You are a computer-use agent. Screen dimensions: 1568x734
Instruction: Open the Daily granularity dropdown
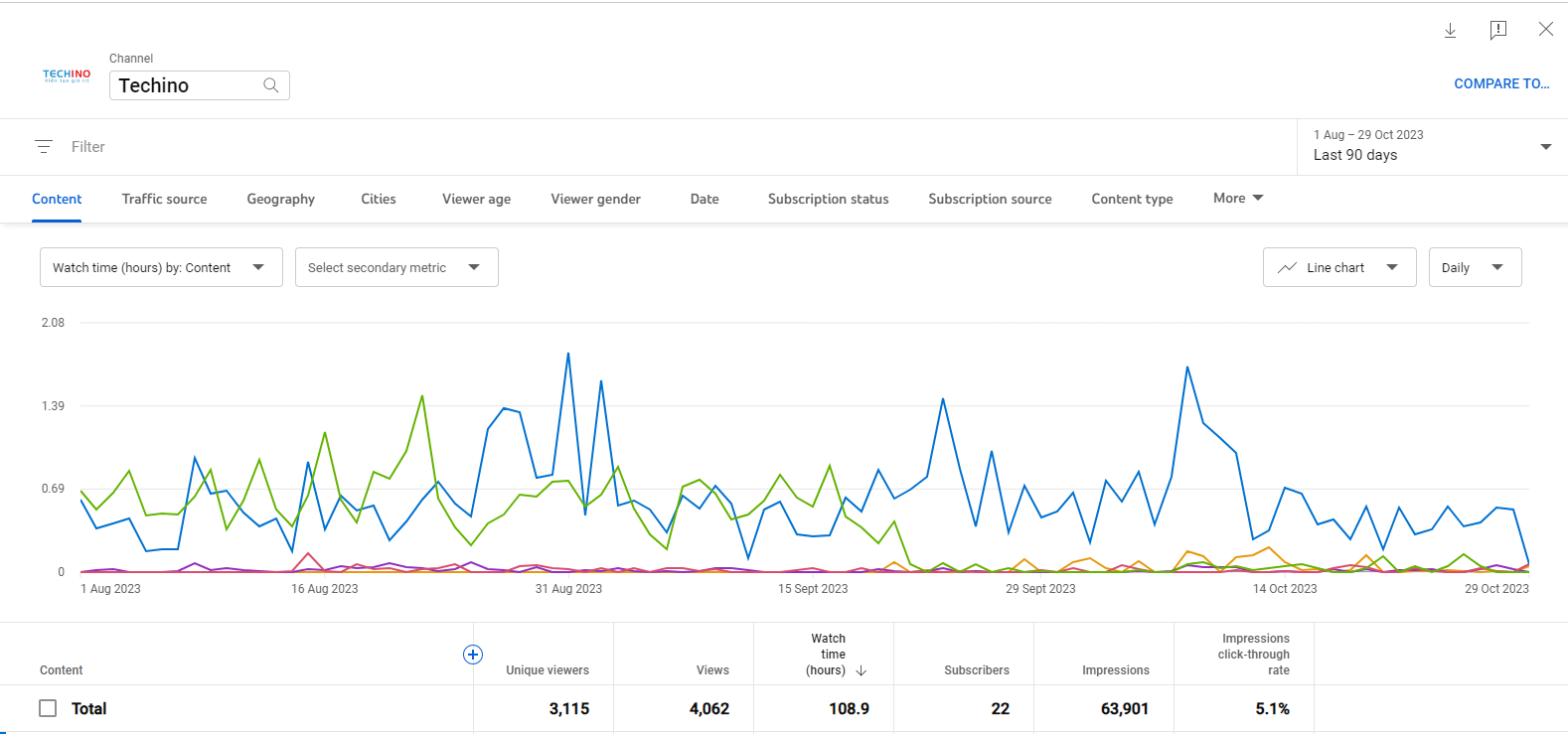pyautogui.click(x=1475, y=267)
